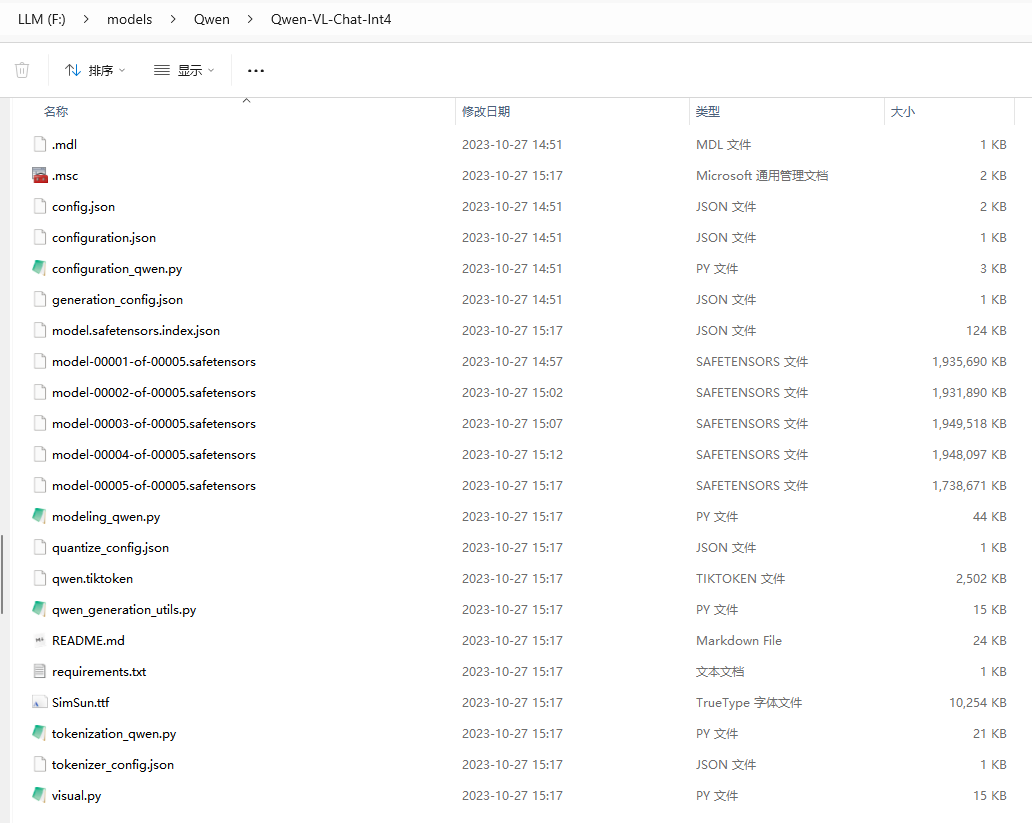Image resolution: width=1032 pixels, height=823 pixels.
Task: Open the 显示 view options dropdown
Action: 184,70
